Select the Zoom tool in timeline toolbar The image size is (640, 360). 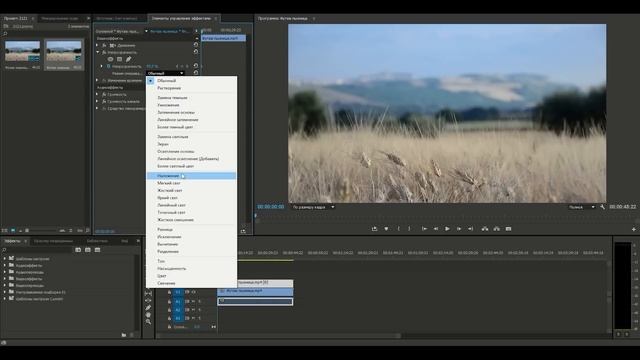click(148, 322)
